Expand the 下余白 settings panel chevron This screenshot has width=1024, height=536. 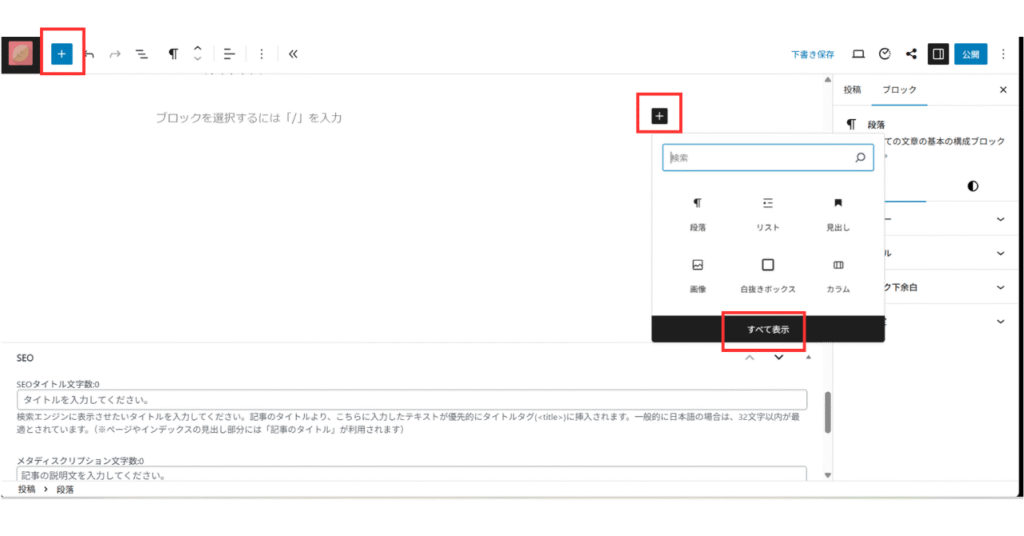[x=1000, y=287]
